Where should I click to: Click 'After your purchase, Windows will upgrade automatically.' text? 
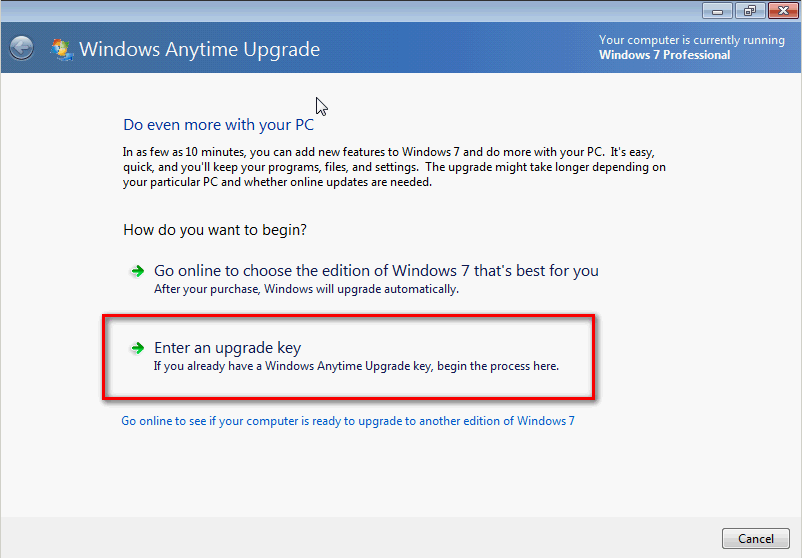pyautogui.click(x=306, y=289)
